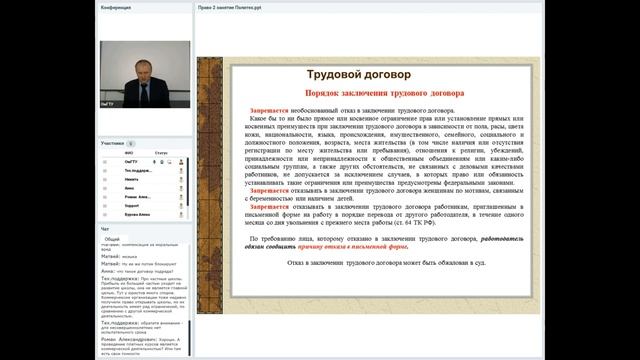This screenshot has width=640, height=360.
Task: Click the small flag icon left of Никита
Action: 105,180
